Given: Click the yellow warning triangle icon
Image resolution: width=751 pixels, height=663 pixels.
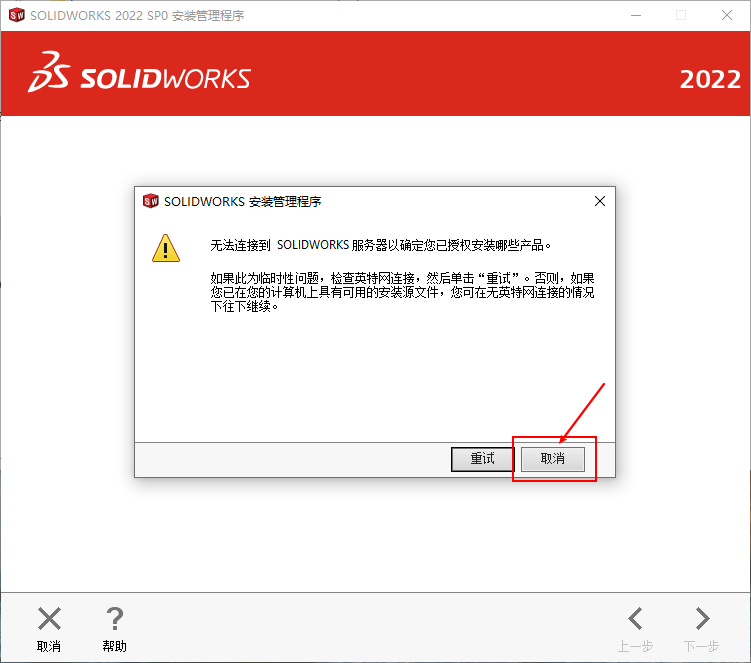Looking at the screenshot, I should [166, 248].
